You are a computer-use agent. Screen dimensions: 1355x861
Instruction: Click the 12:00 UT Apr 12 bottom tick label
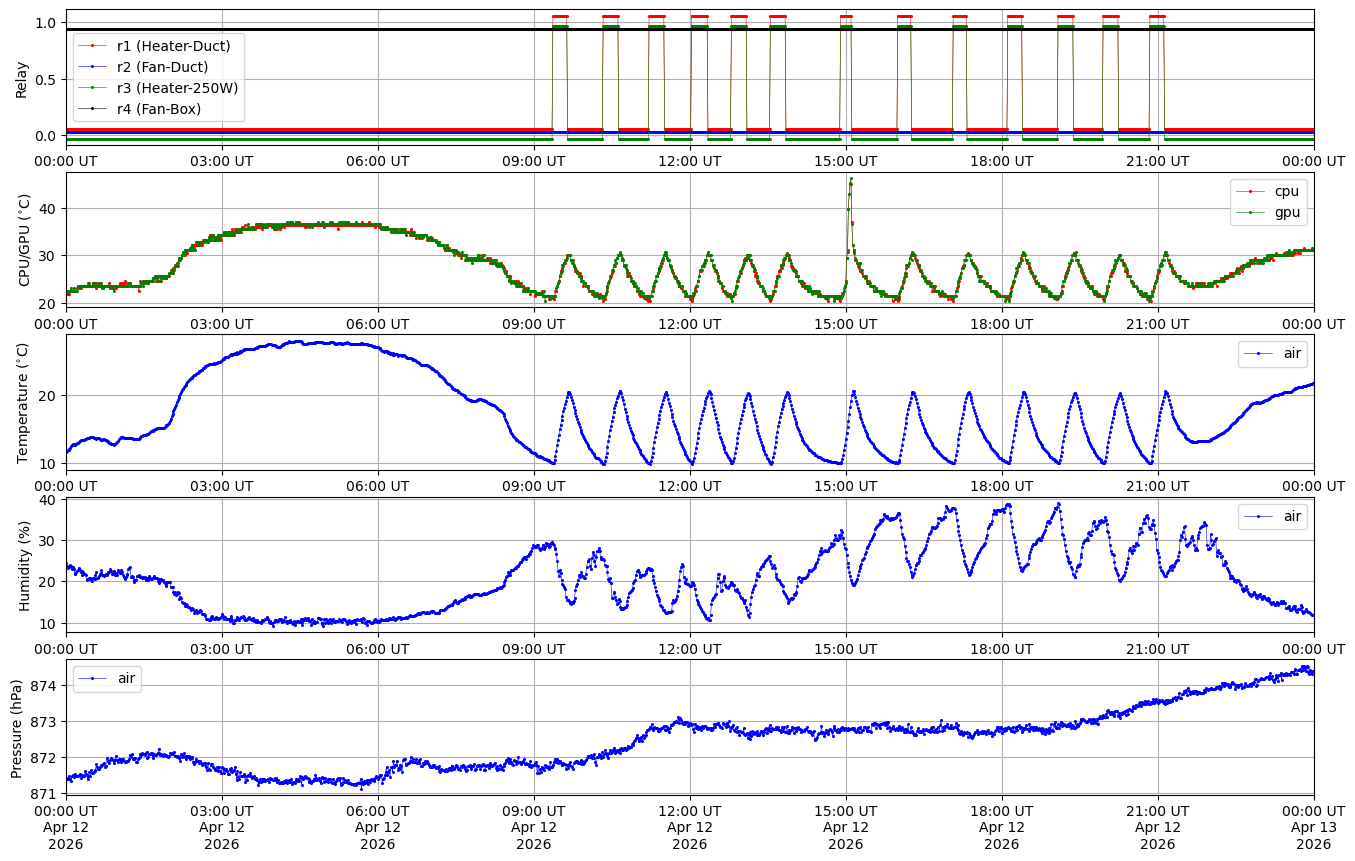click(690, 825)
